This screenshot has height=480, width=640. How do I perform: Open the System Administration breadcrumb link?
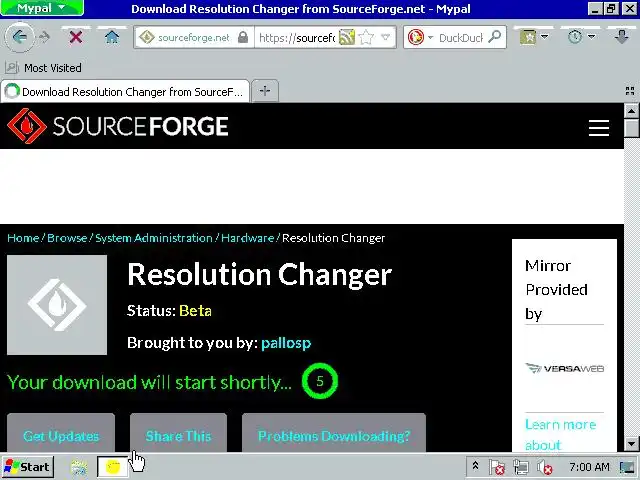coord(153,238)
